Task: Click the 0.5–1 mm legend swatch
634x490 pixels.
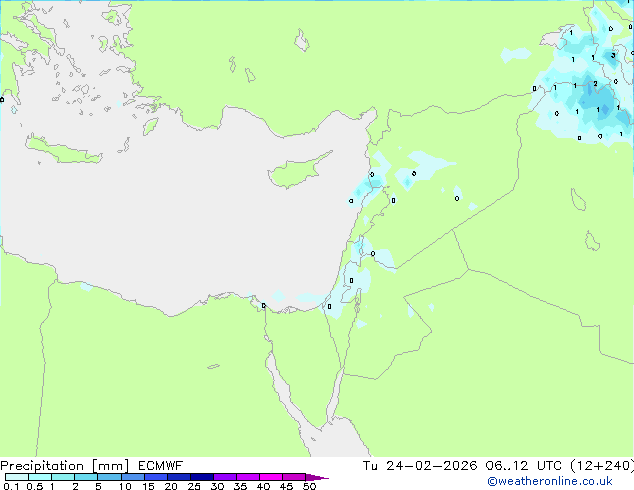Action: (40, 477)
